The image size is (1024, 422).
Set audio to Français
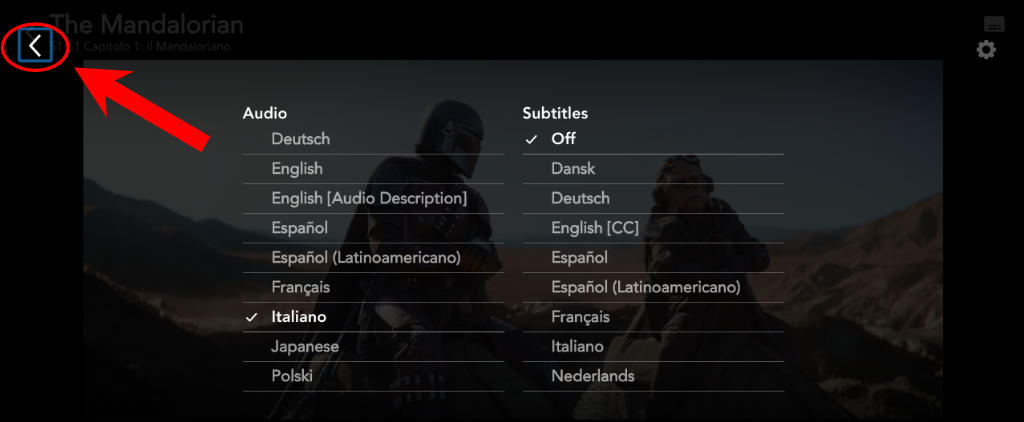click(373, 287)
